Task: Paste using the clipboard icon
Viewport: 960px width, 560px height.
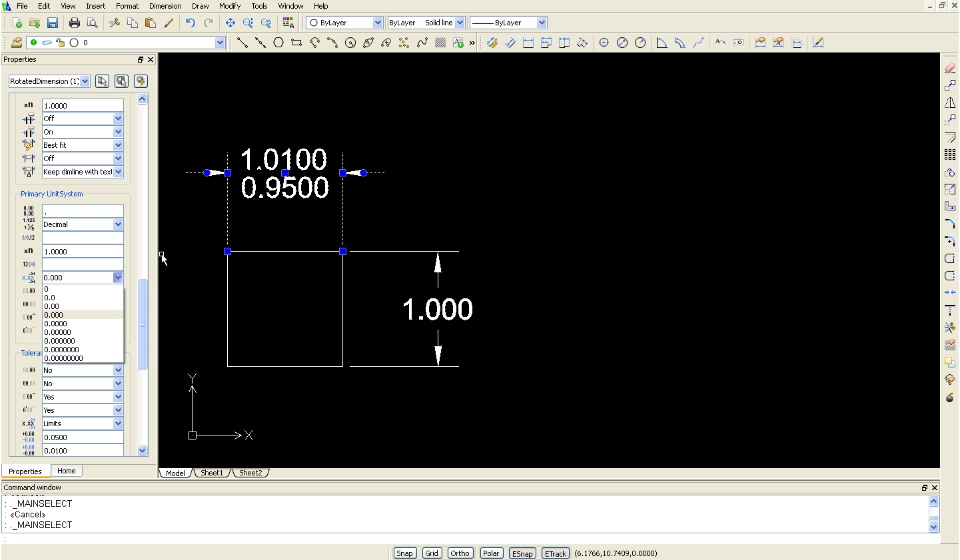Action: (150, 23)
